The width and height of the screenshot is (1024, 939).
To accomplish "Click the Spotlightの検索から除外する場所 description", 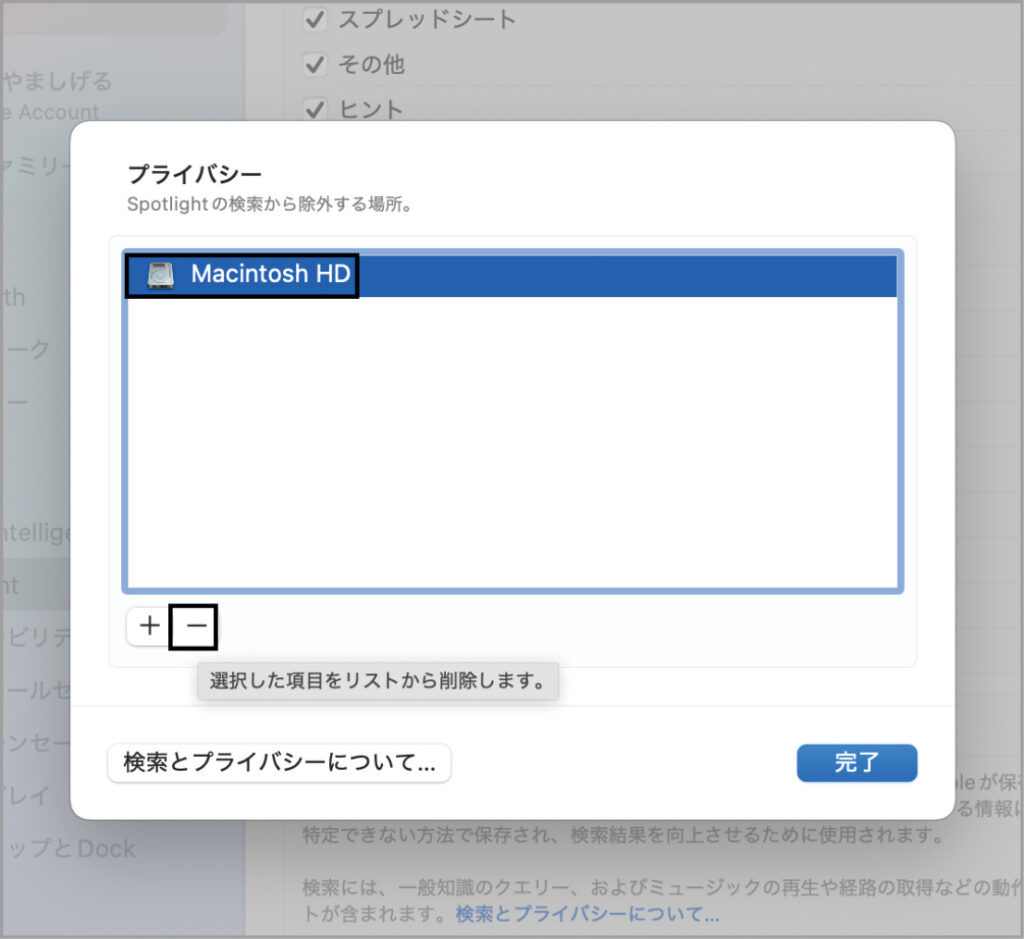I will coord(269,204).
